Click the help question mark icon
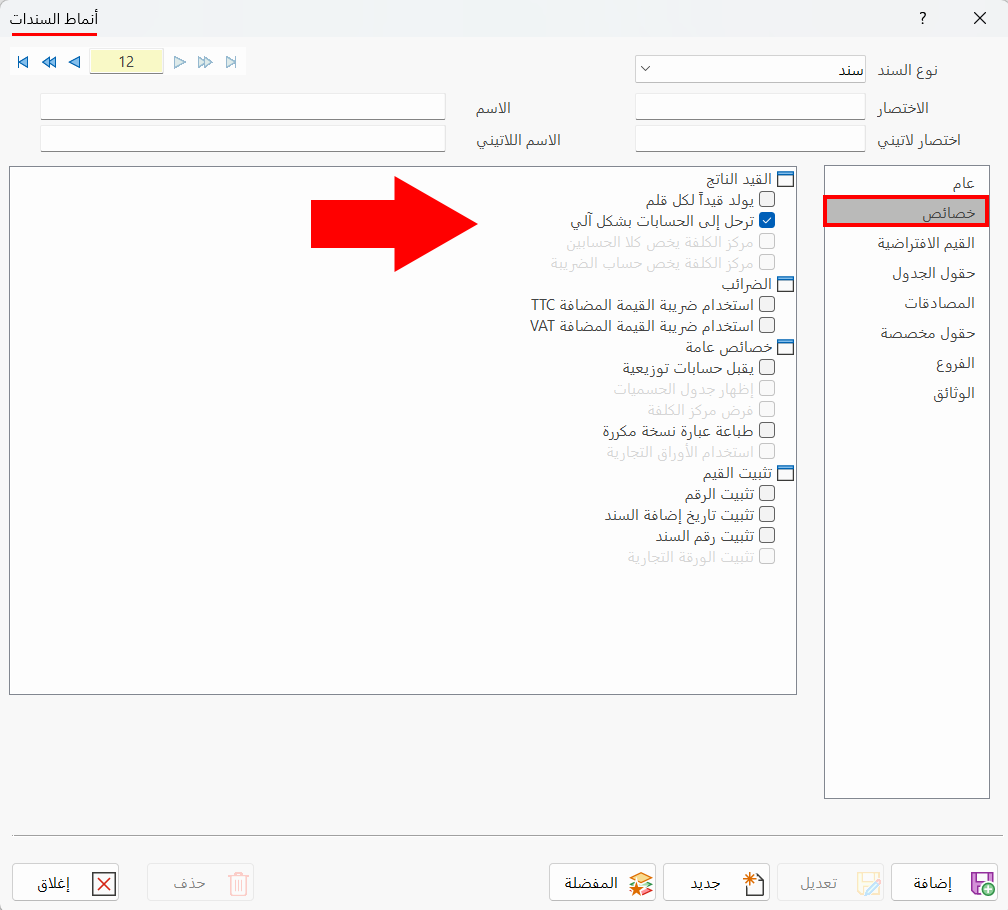Image resolution: width=1008 pixels, height=910 pixels. [923, 18]
